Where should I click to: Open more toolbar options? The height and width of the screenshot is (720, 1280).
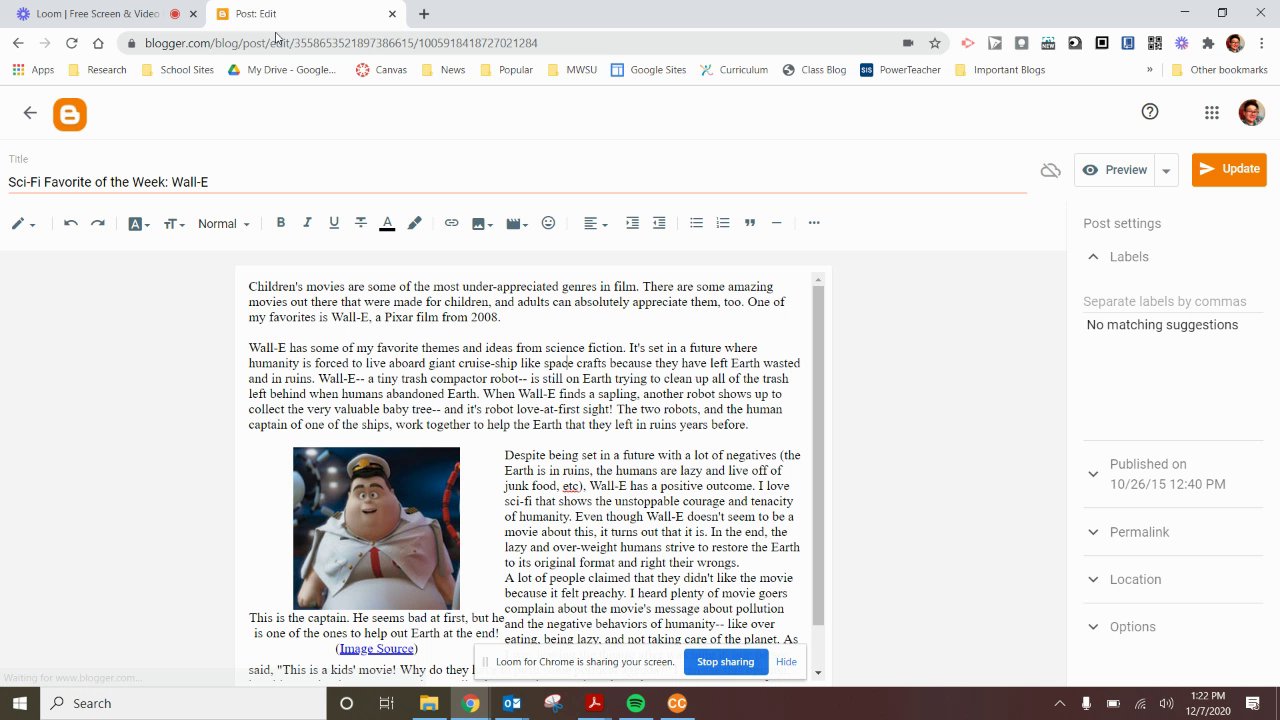pyautogui.click(x=814, y=223)
